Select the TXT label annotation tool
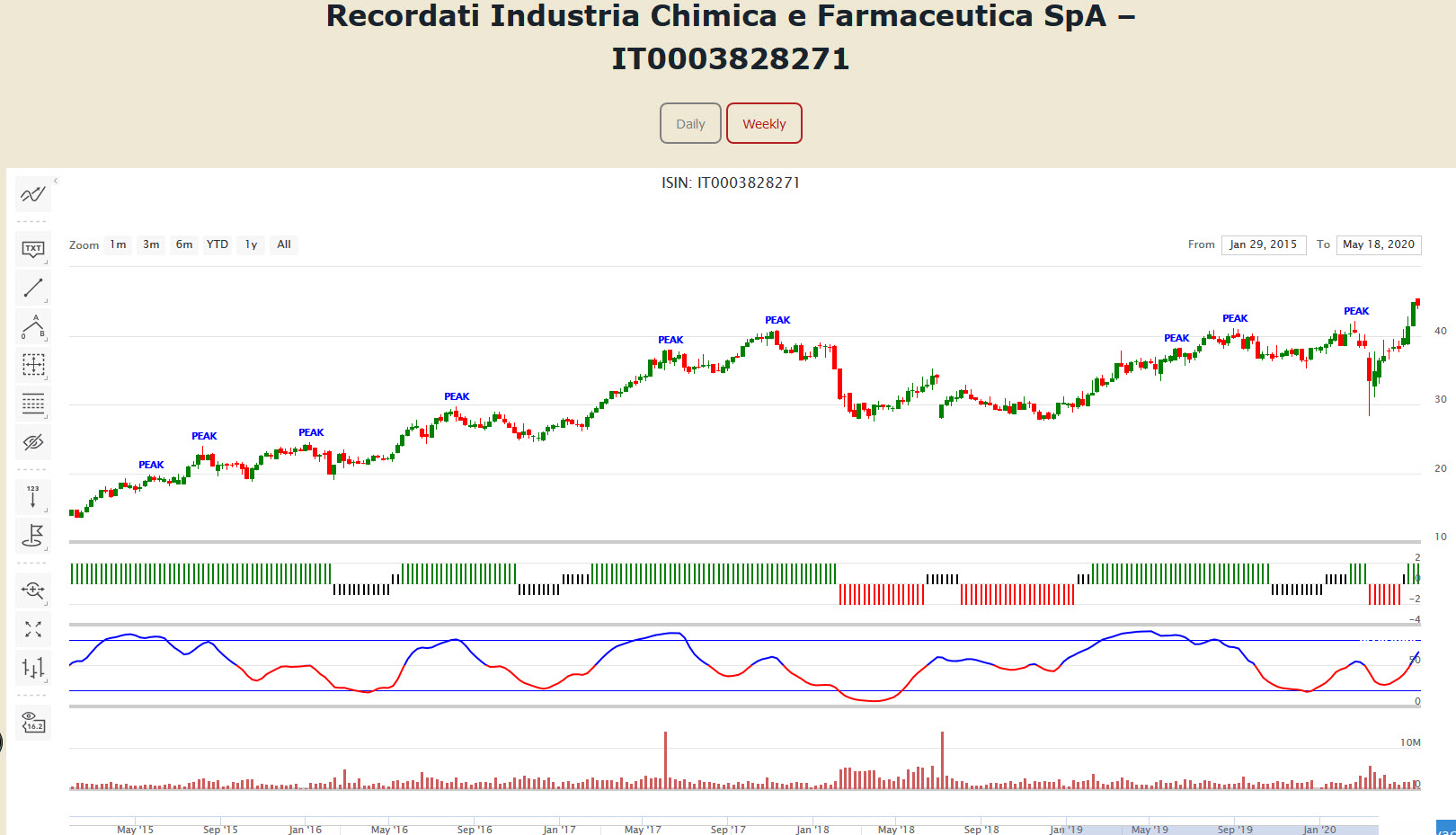Image resolution: width=1456 pixels, height=835 pixels. (33, 249)
